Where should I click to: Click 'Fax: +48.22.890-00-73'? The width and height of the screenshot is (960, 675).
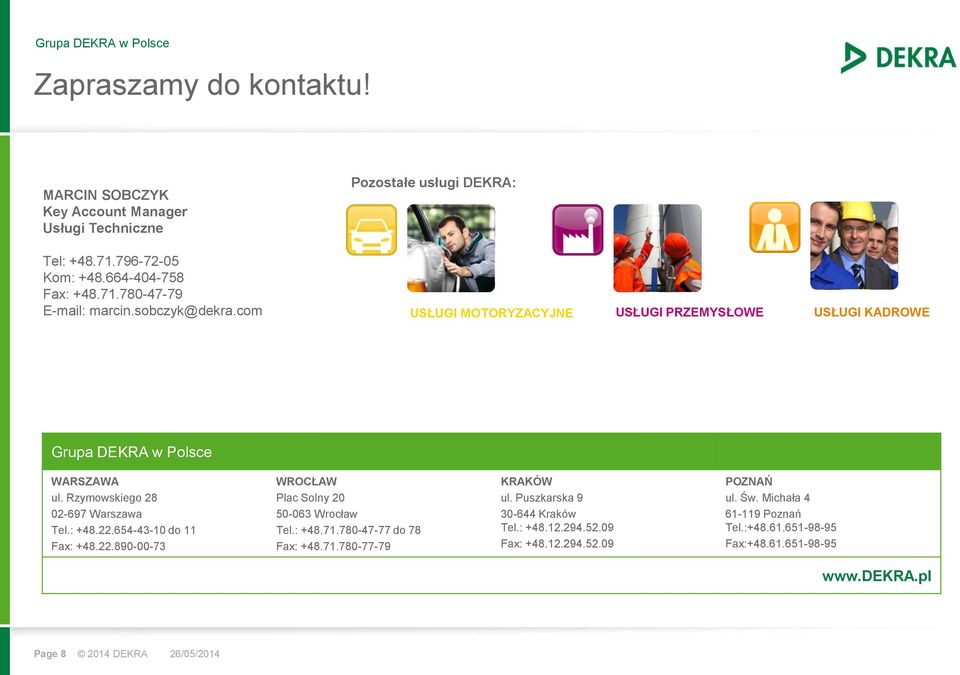[108, 546]
